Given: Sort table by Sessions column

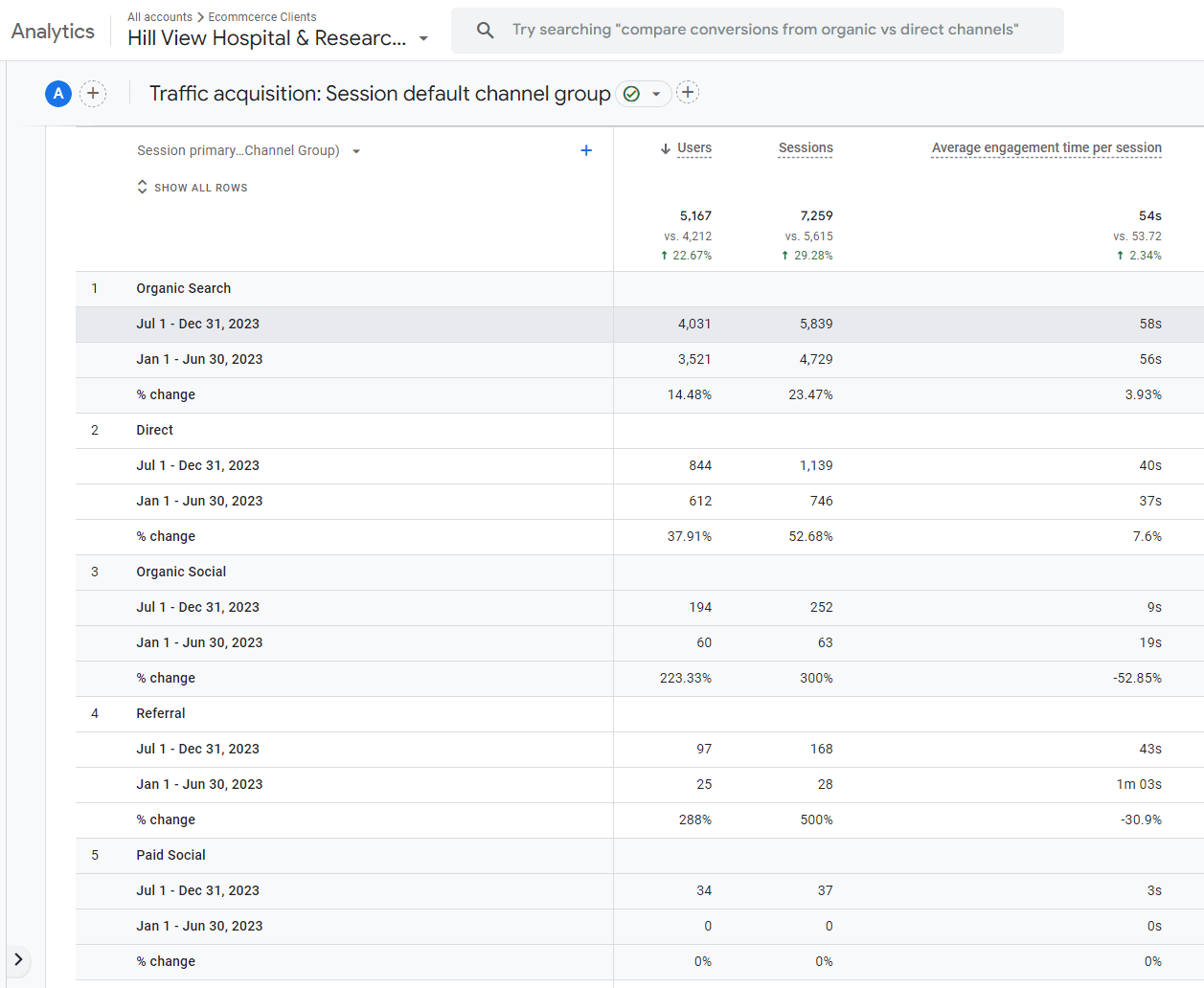Looking at the screenshot, I should coord(805,148).
